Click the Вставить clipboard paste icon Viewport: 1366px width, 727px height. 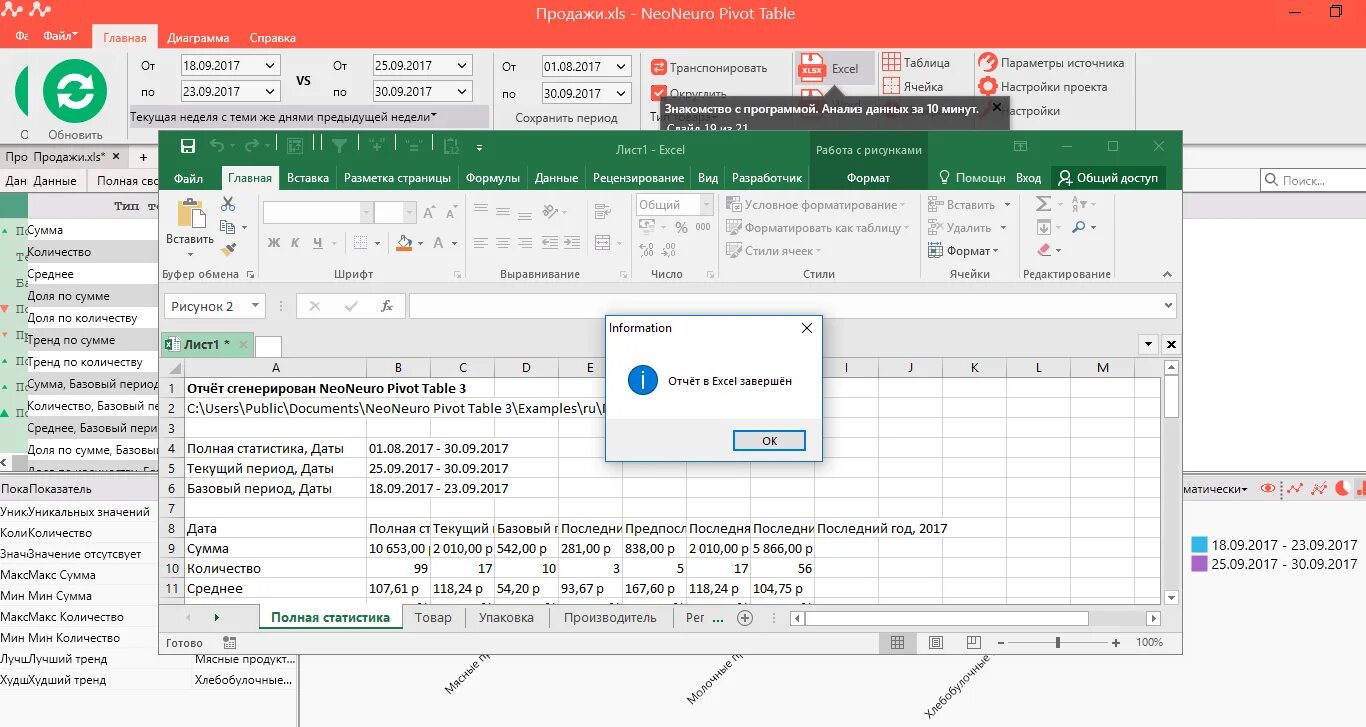point(190,214)
